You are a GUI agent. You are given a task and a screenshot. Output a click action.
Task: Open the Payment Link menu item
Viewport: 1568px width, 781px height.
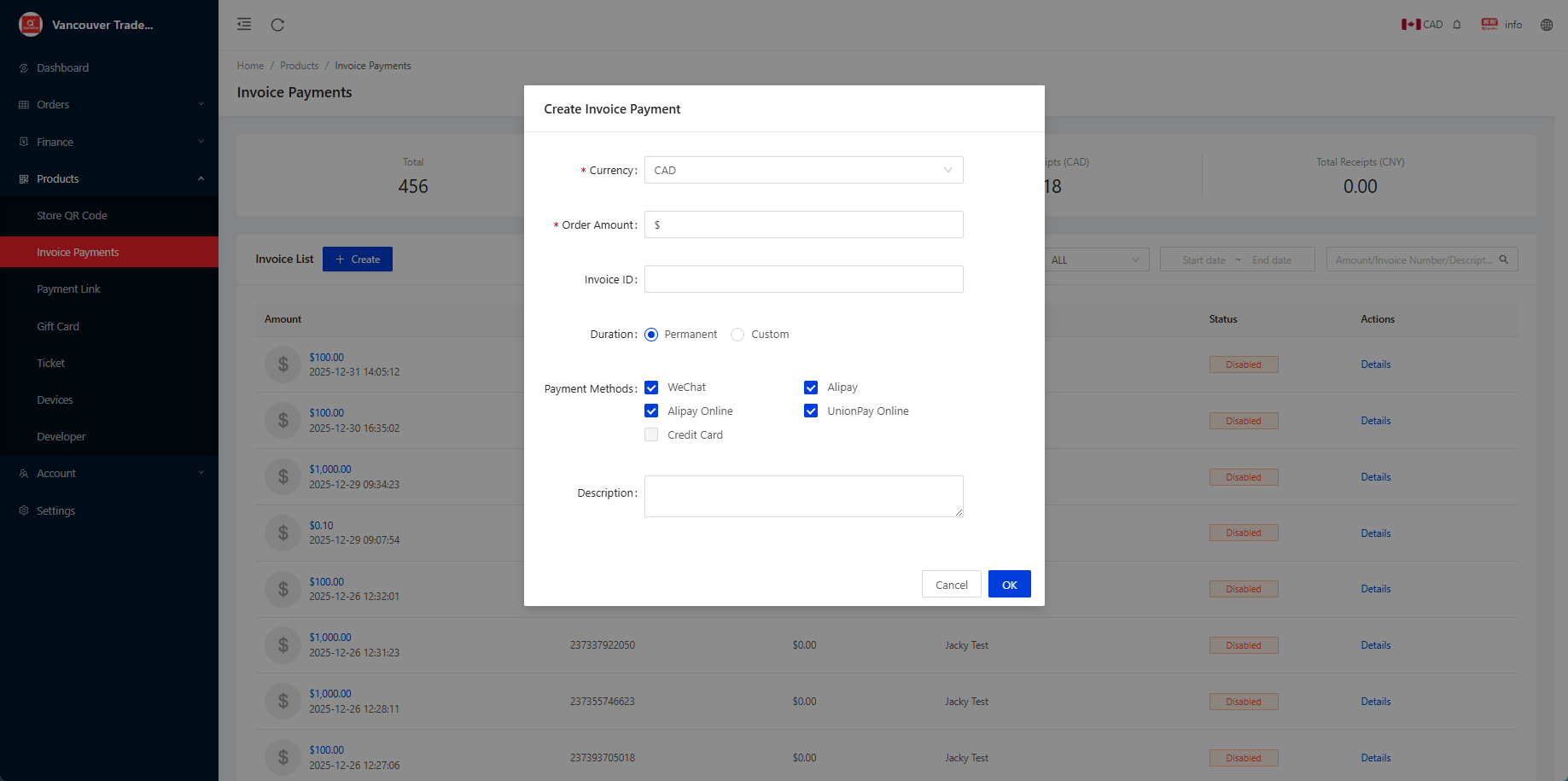click(68, 289)
